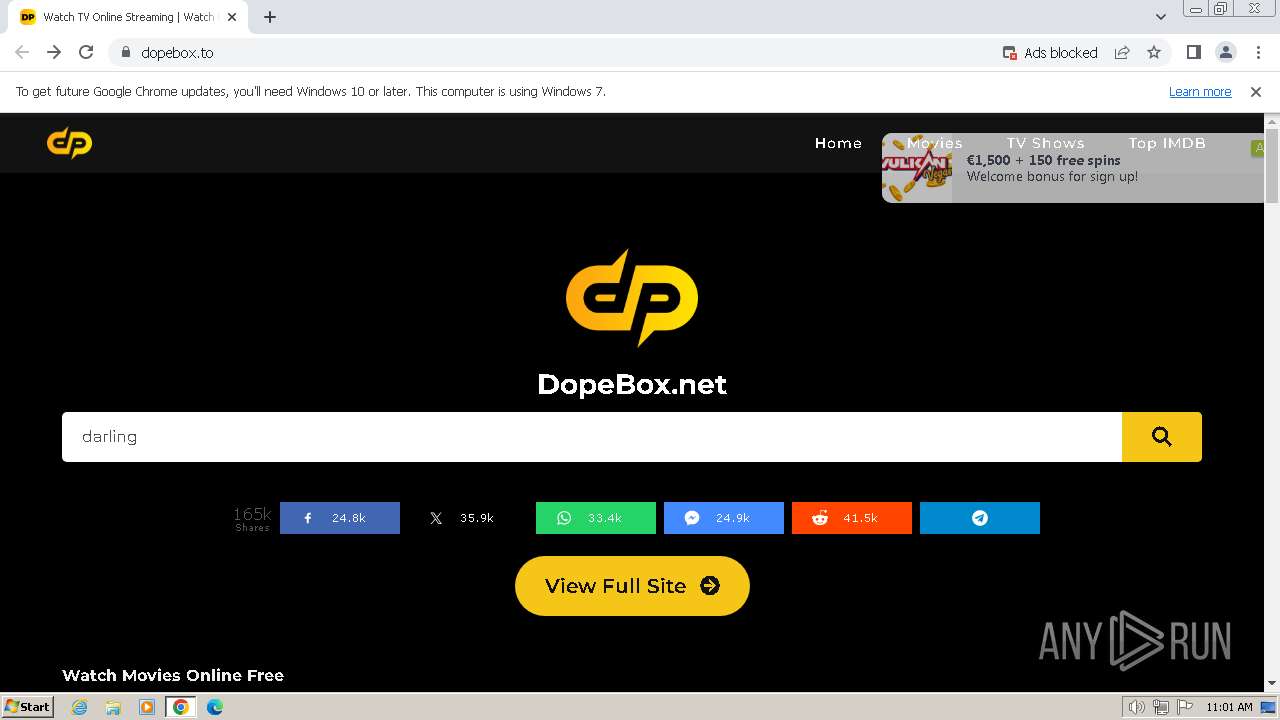This screenshot has height=720, width=1280.
Task: Click the share page icon in toolbar
Action: [1122, 52]
